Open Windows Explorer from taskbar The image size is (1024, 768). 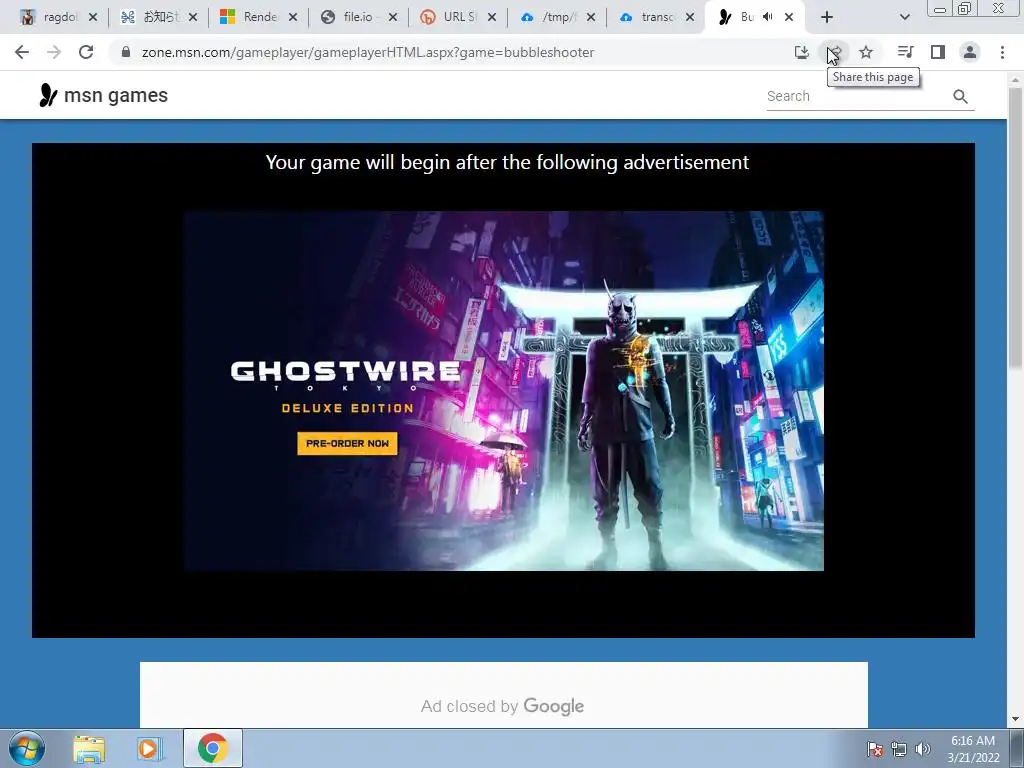pos(89,749)
